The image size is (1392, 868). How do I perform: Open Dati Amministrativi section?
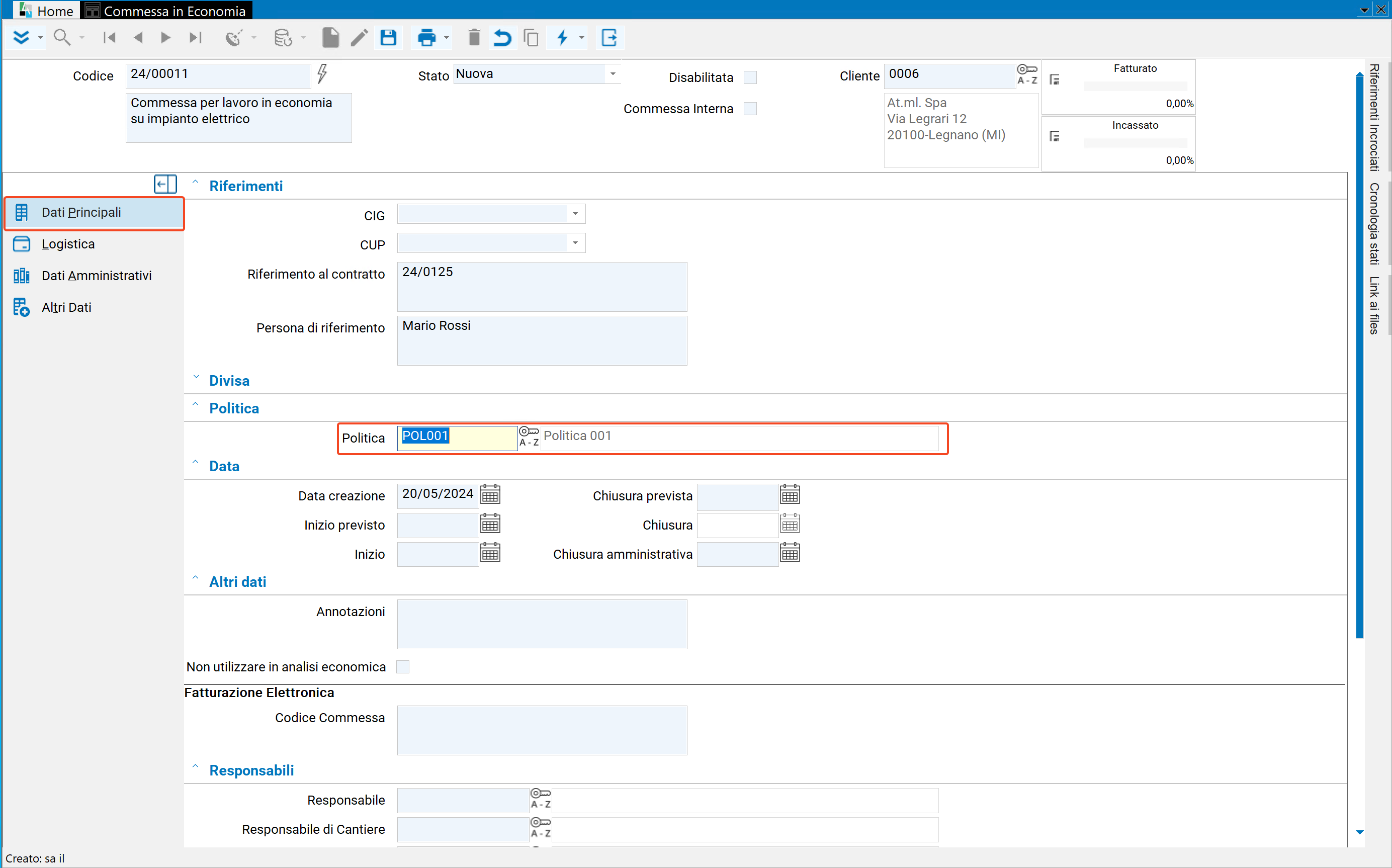pyautogui.click(x=95, y=276)
